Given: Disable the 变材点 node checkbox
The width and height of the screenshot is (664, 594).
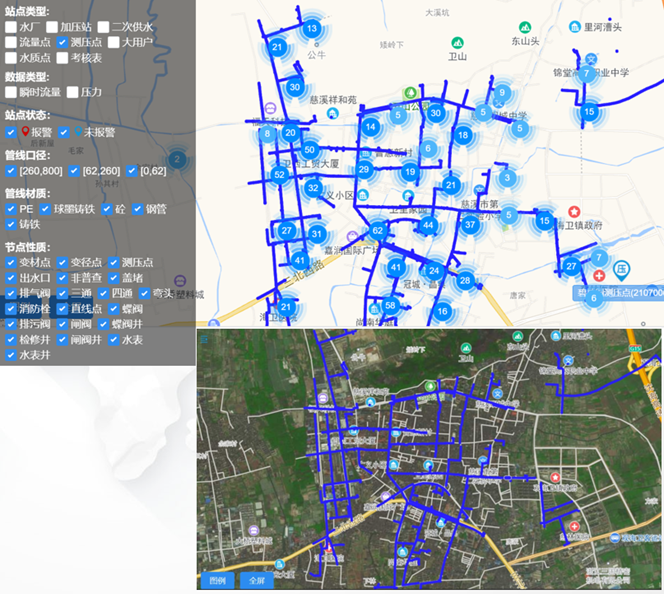Looking at the screenshot, I should click(x=11, y=262).
